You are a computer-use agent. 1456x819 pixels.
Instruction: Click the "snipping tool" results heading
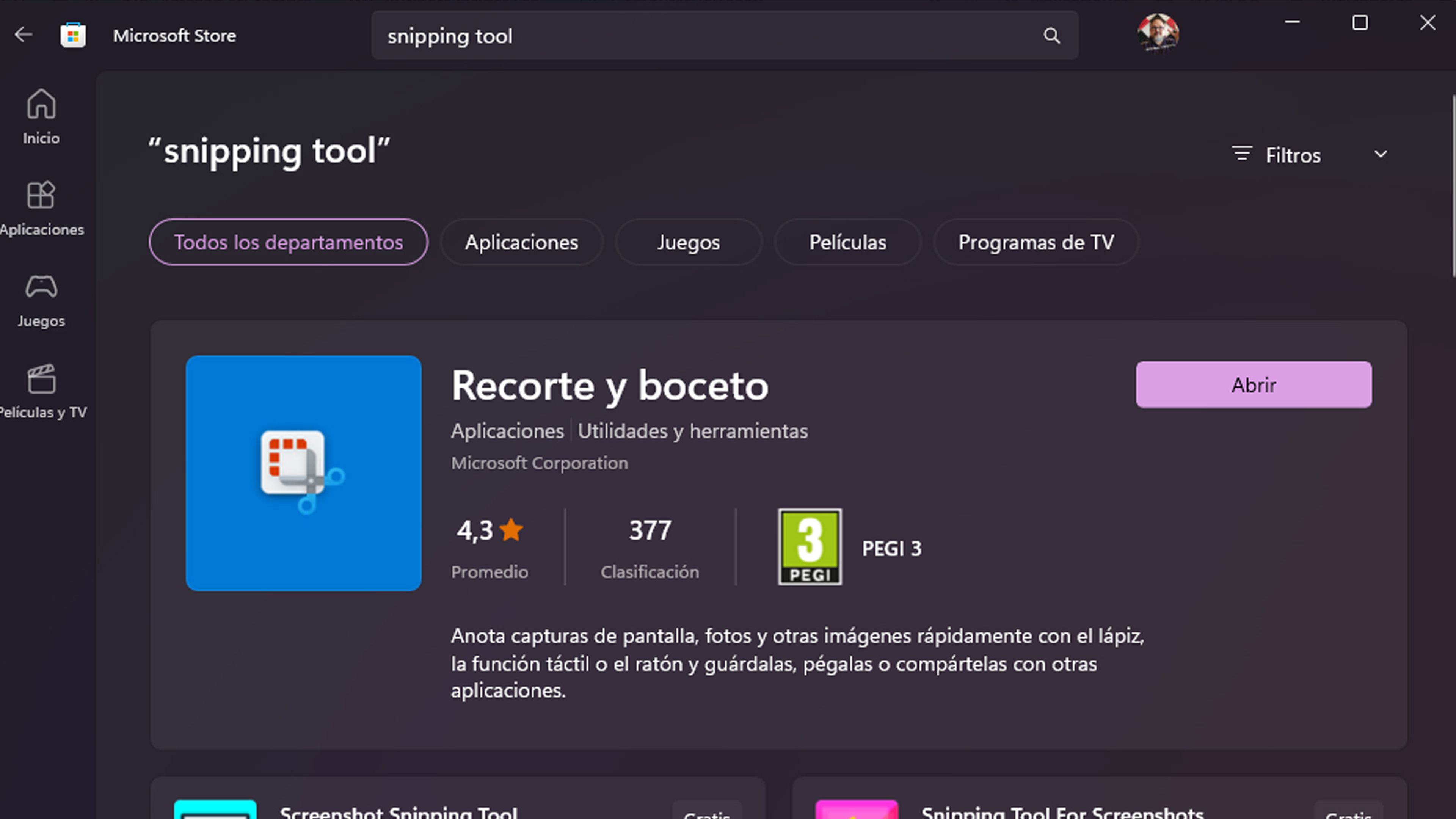pos(269,152)
